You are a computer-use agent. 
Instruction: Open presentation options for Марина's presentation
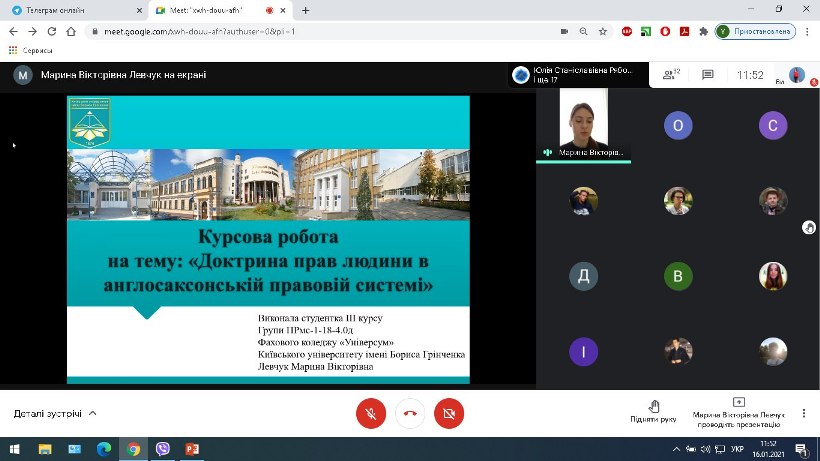click(738, 411)
